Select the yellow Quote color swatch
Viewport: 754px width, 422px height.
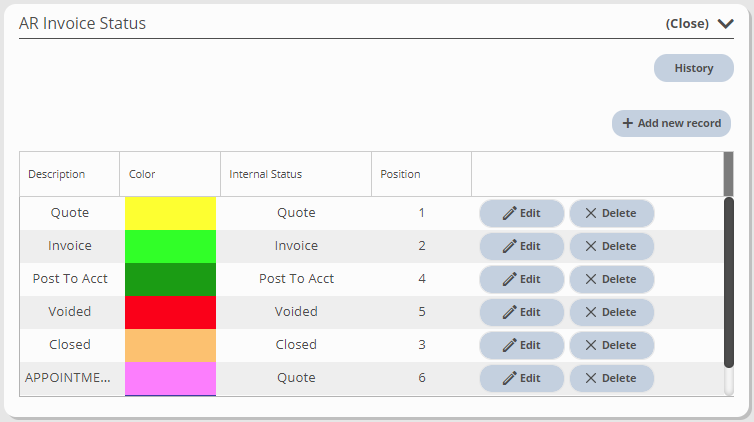click(170, 213)
